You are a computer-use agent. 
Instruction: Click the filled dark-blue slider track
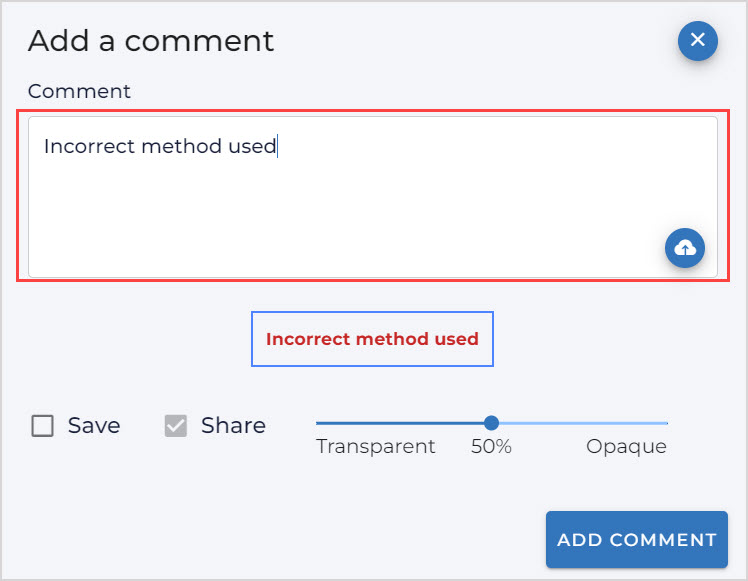click(x=400, y=423)
